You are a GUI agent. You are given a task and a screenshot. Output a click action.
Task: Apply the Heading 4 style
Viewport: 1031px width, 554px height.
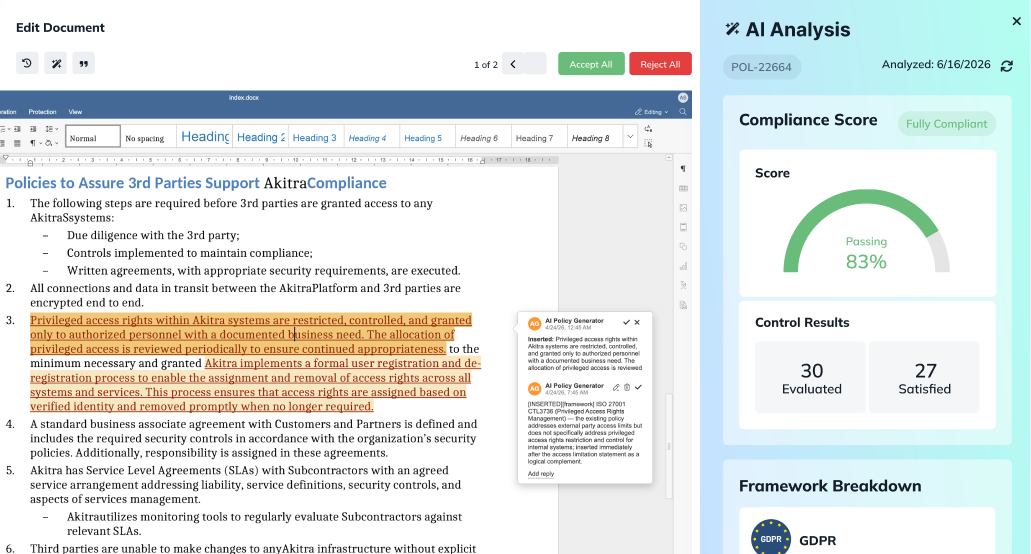coord(372,137)
